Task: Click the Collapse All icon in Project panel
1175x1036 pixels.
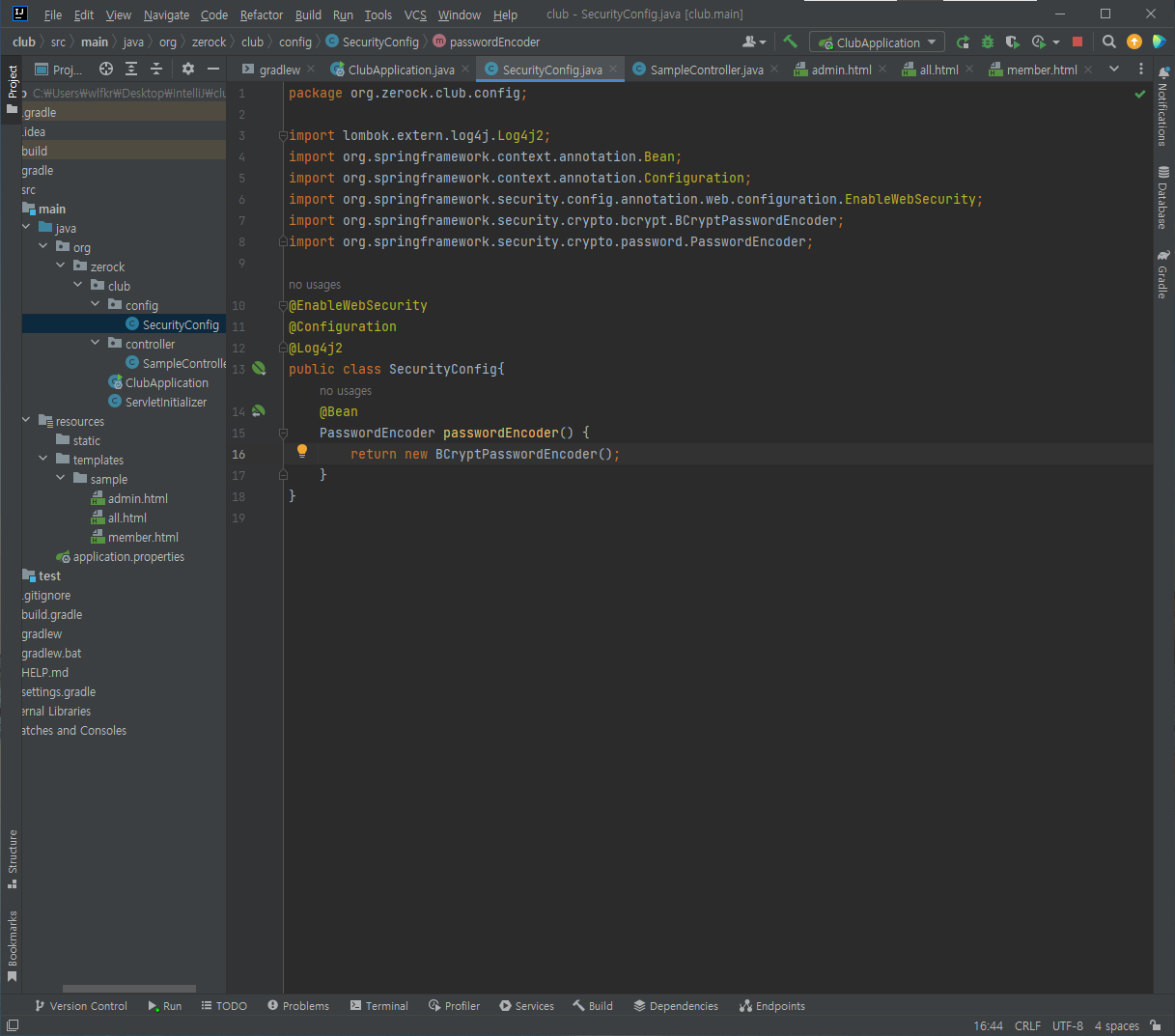Action: [156, 69]
